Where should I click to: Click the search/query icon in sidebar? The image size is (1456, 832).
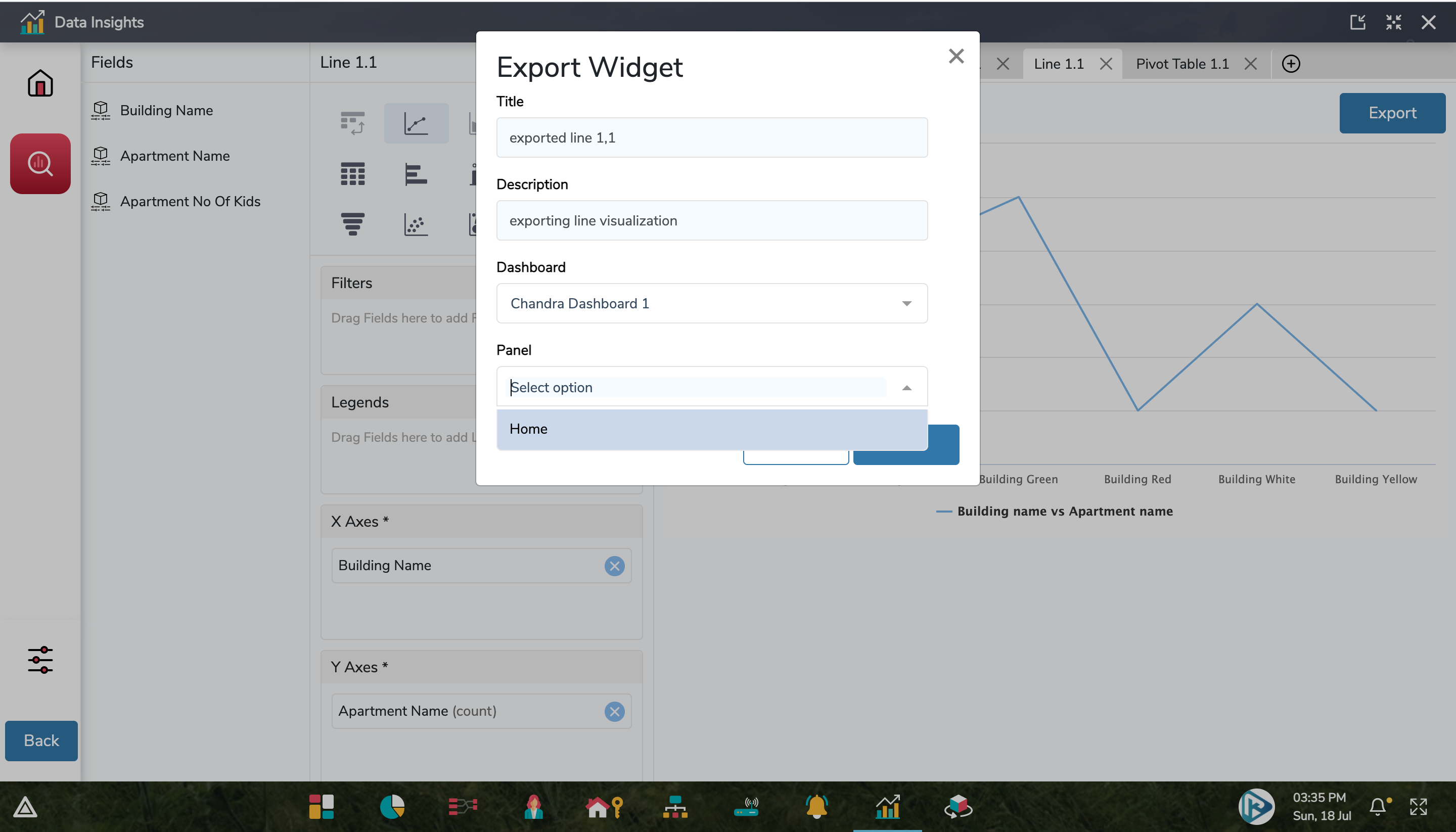click(40, 163)
